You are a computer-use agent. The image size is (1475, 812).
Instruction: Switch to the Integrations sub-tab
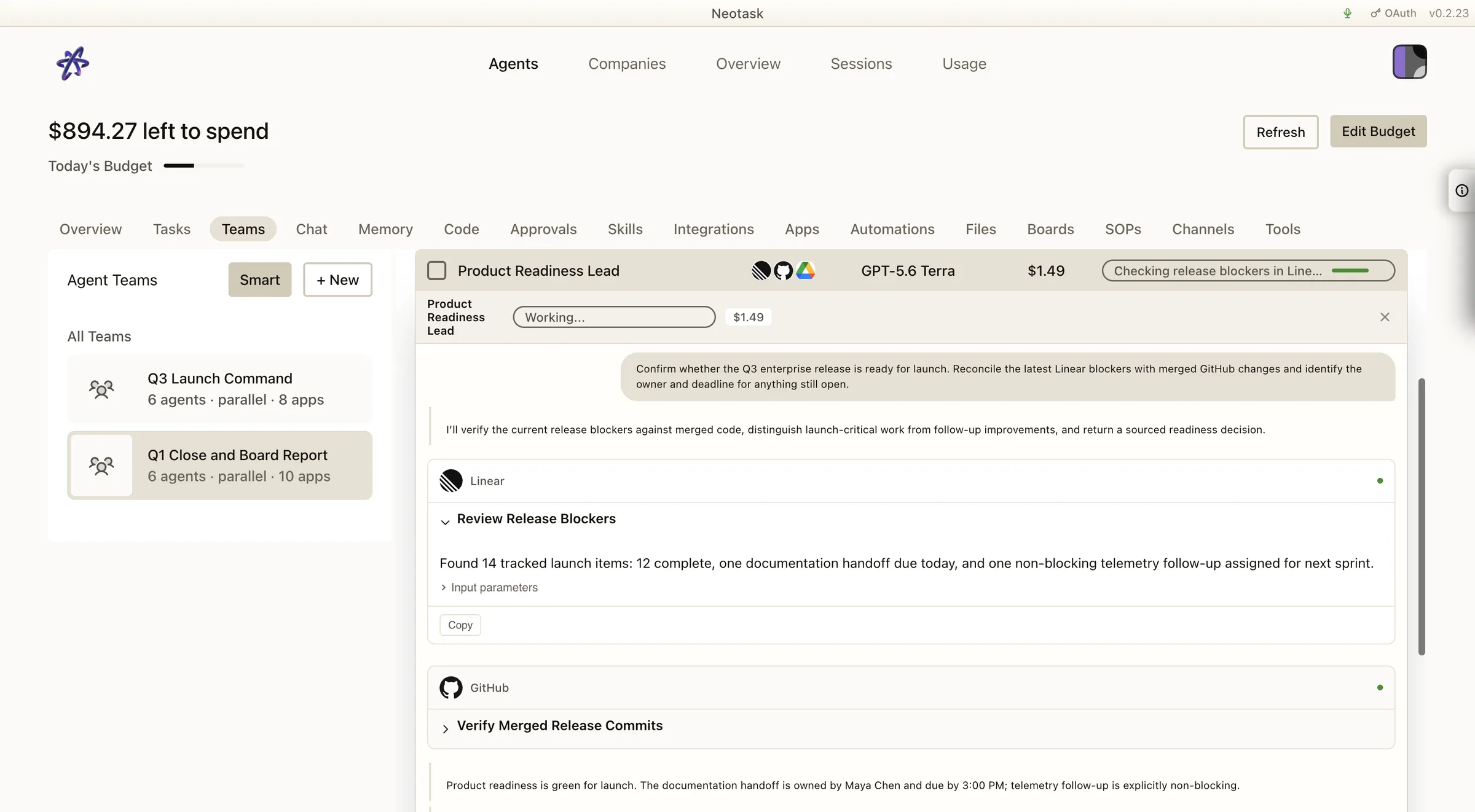714,229
